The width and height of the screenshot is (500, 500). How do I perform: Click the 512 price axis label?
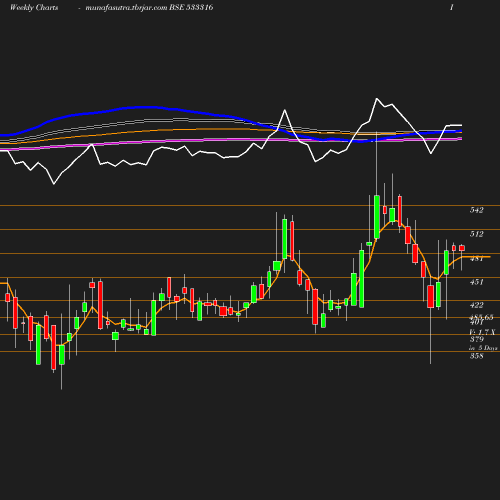[476, 234]
